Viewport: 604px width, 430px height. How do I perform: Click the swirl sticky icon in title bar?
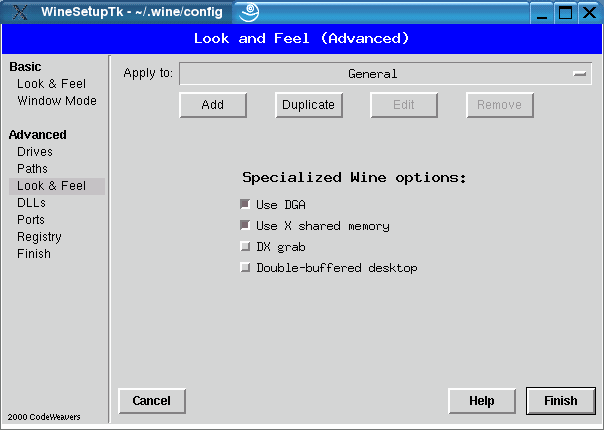point(249,12)
